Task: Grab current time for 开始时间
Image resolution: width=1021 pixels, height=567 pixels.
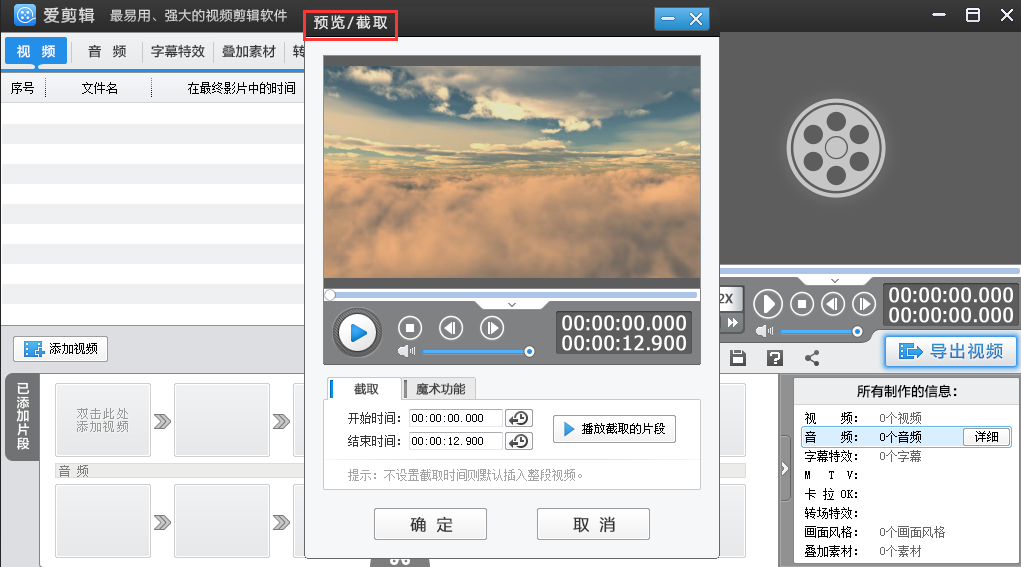Action: tap(519, 418)
